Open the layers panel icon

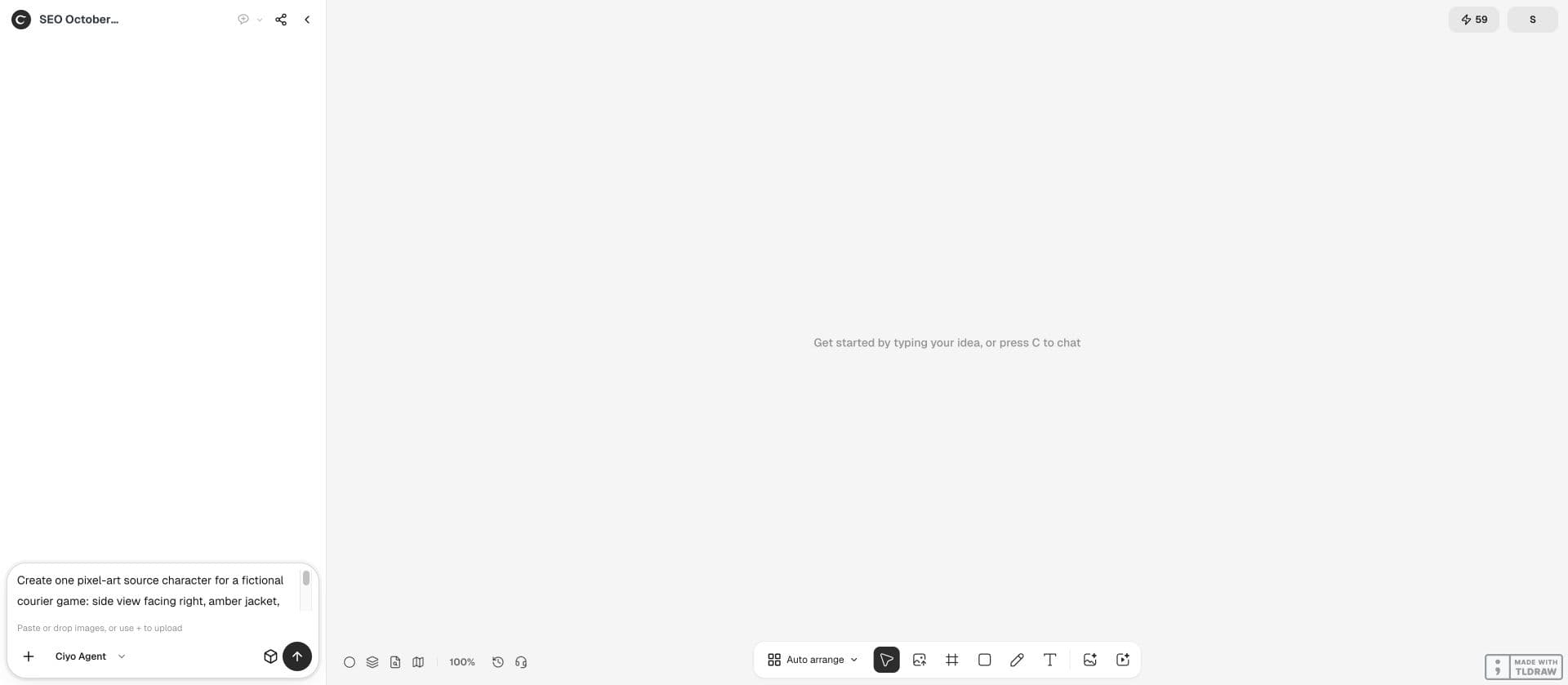[x=372, y=662]
